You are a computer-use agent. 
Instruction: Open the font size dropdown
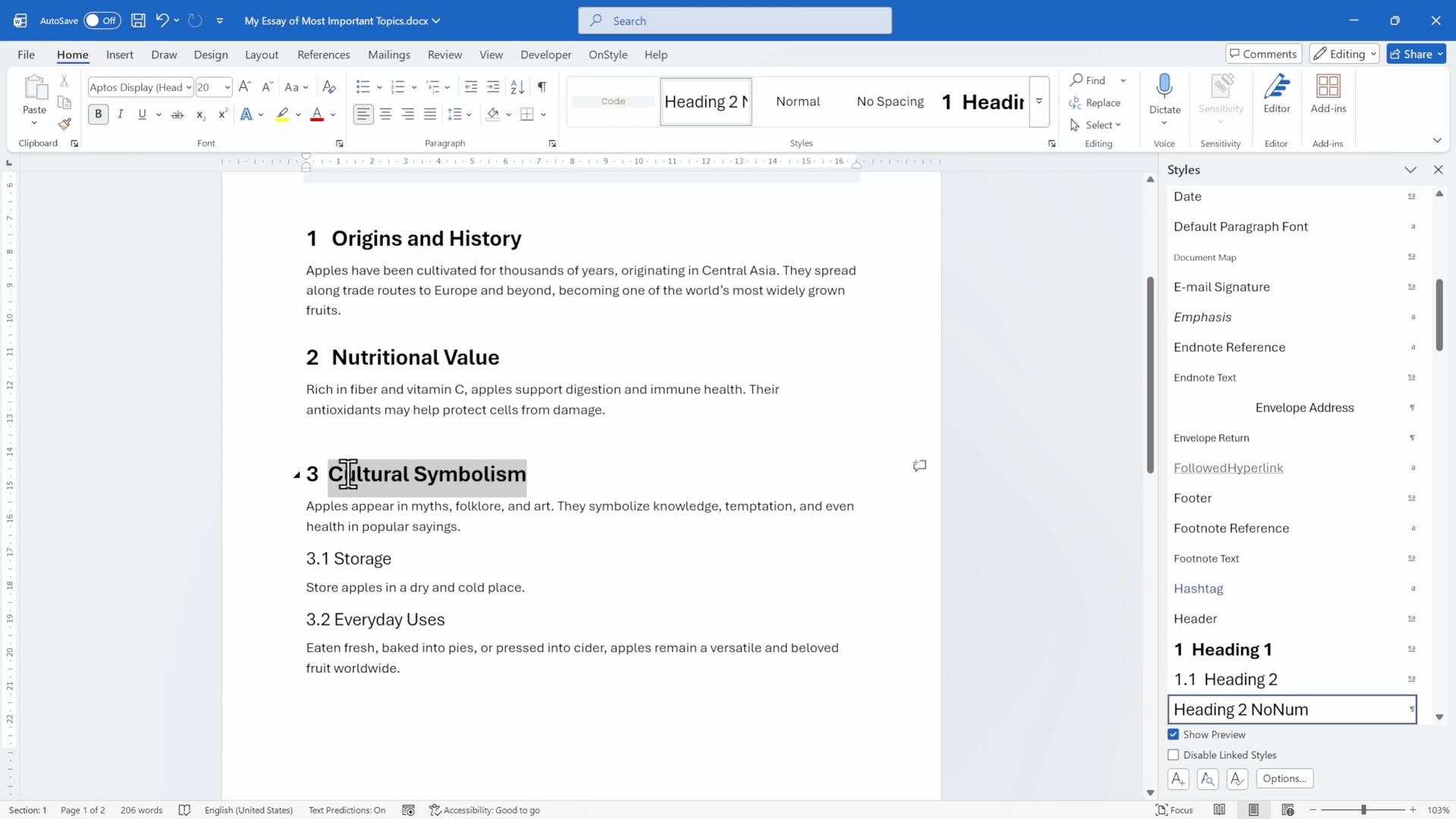tap(227, 87)
